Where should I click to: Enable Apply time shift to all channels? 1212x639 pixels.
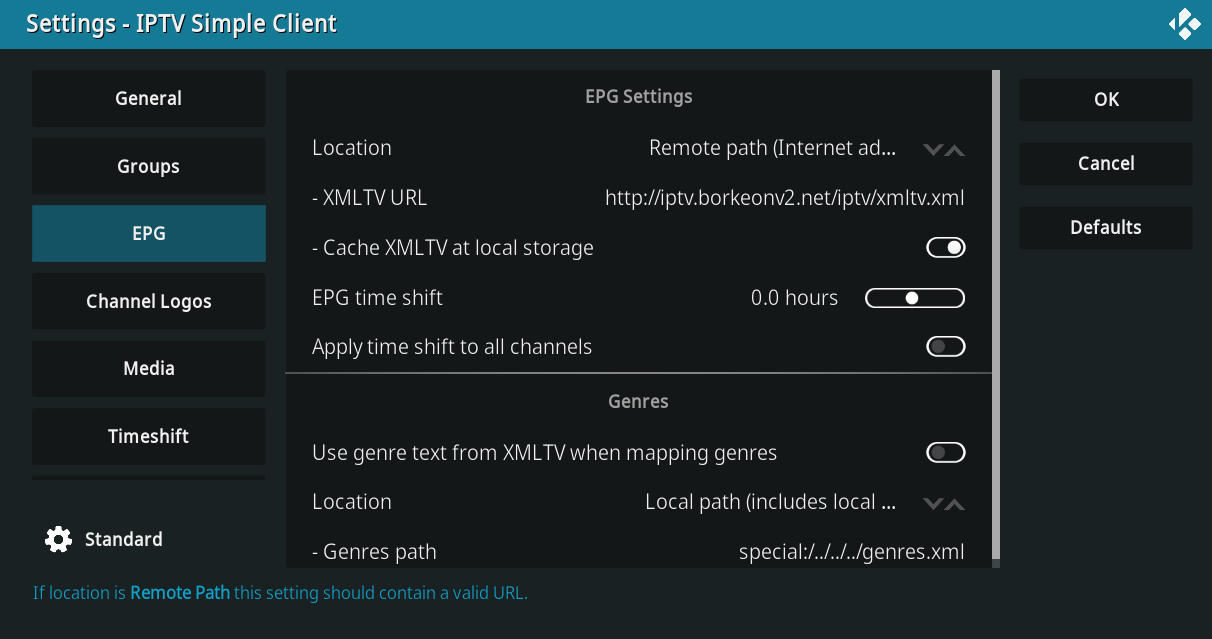coord(946,347)
